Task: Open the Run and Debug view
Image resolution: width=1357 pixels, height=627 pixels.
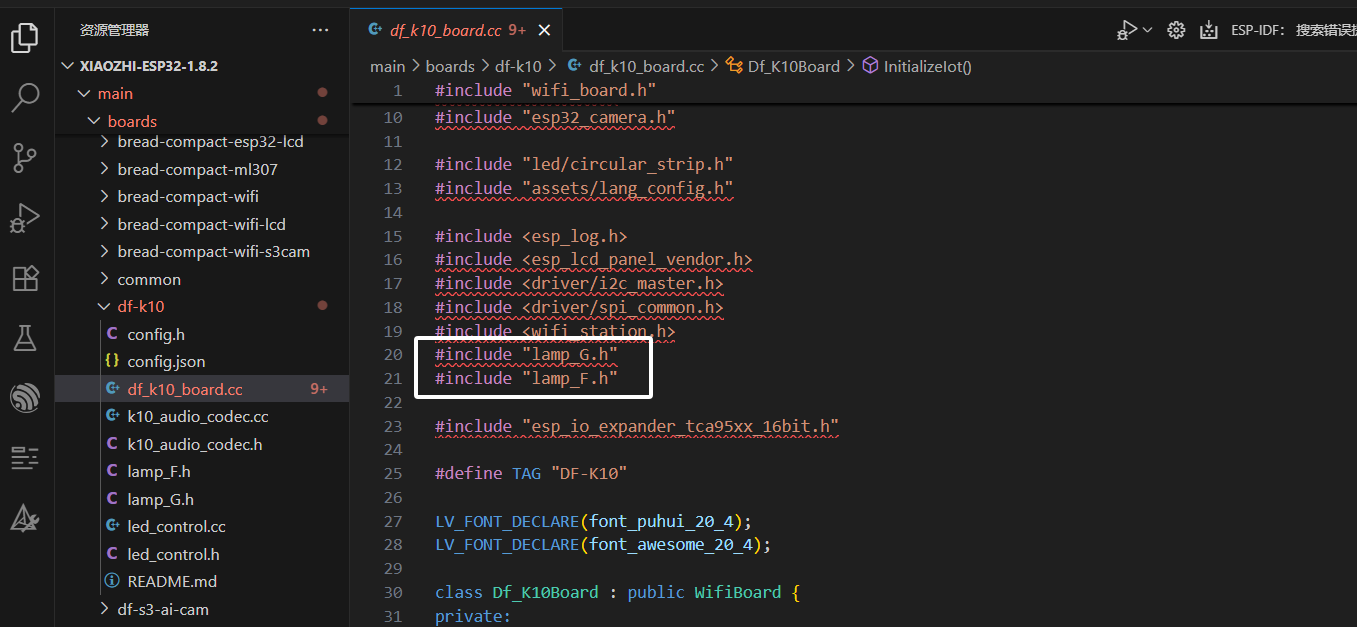Action: (25, 217)
